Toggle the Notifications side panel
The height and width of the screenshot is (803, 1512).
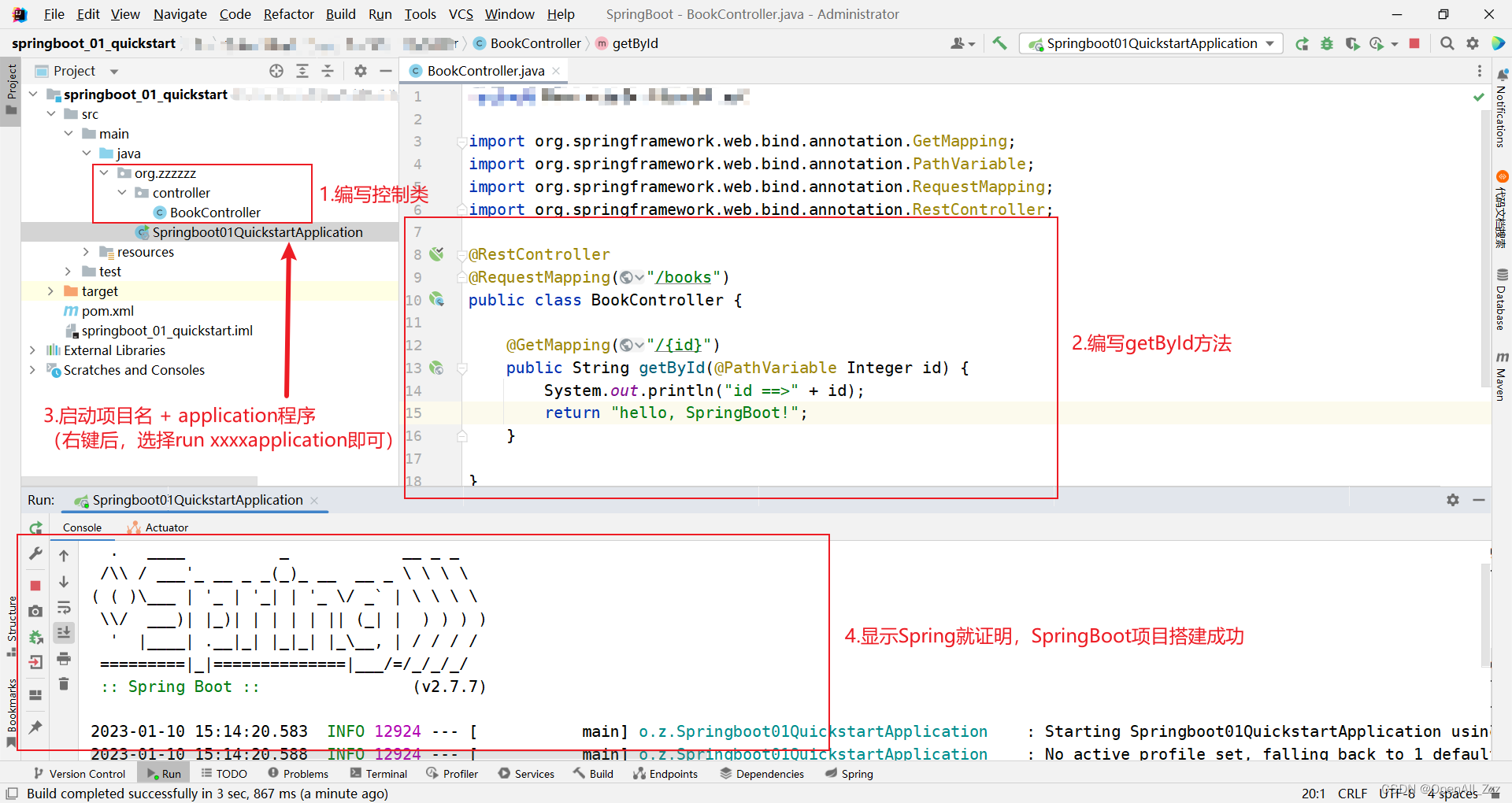[x=1502, y=108]
